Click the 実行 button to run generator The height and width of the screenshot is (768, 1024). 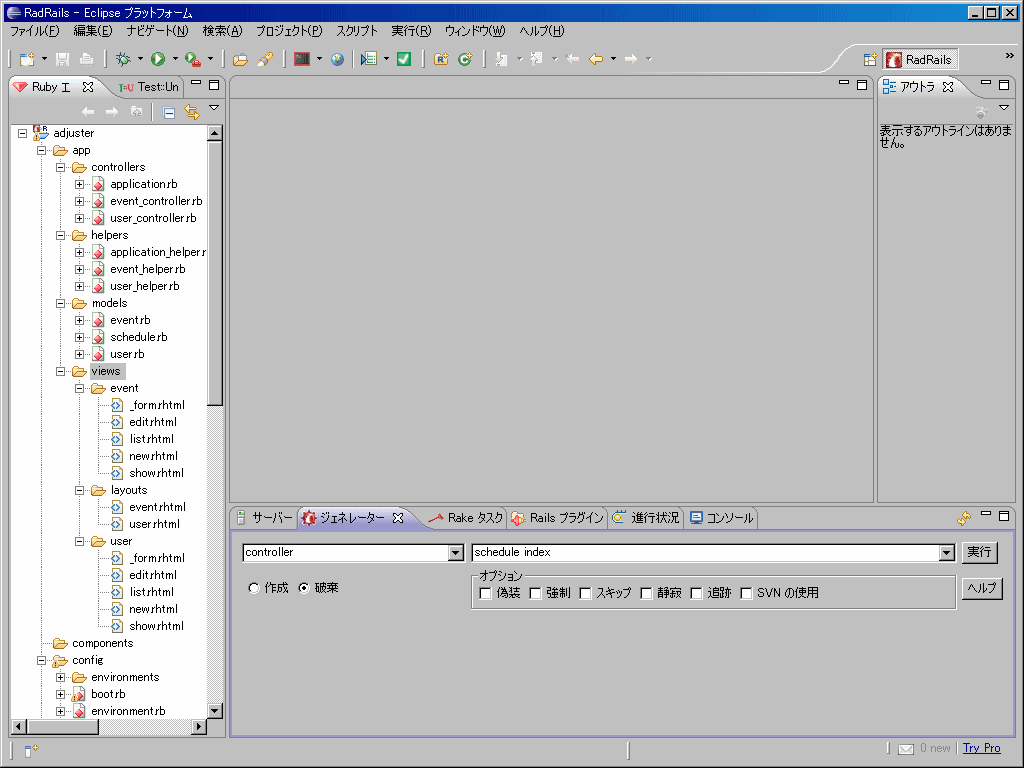coord(979,552)
